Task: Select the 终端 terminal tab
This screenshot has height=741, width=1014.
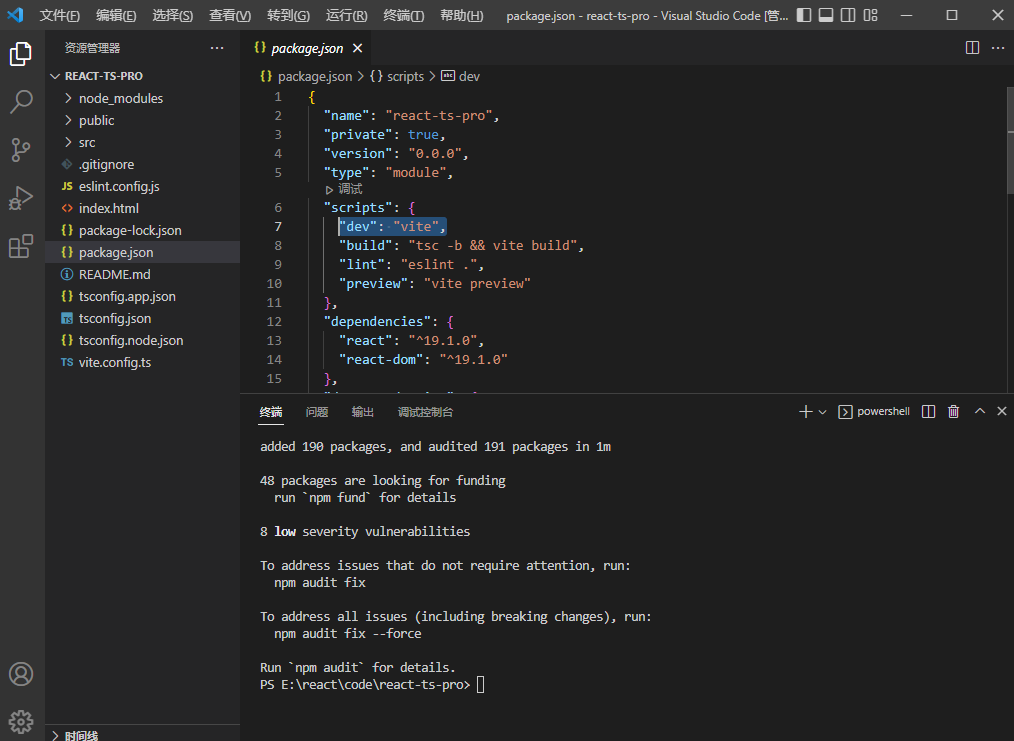Action: click(271, 413)
